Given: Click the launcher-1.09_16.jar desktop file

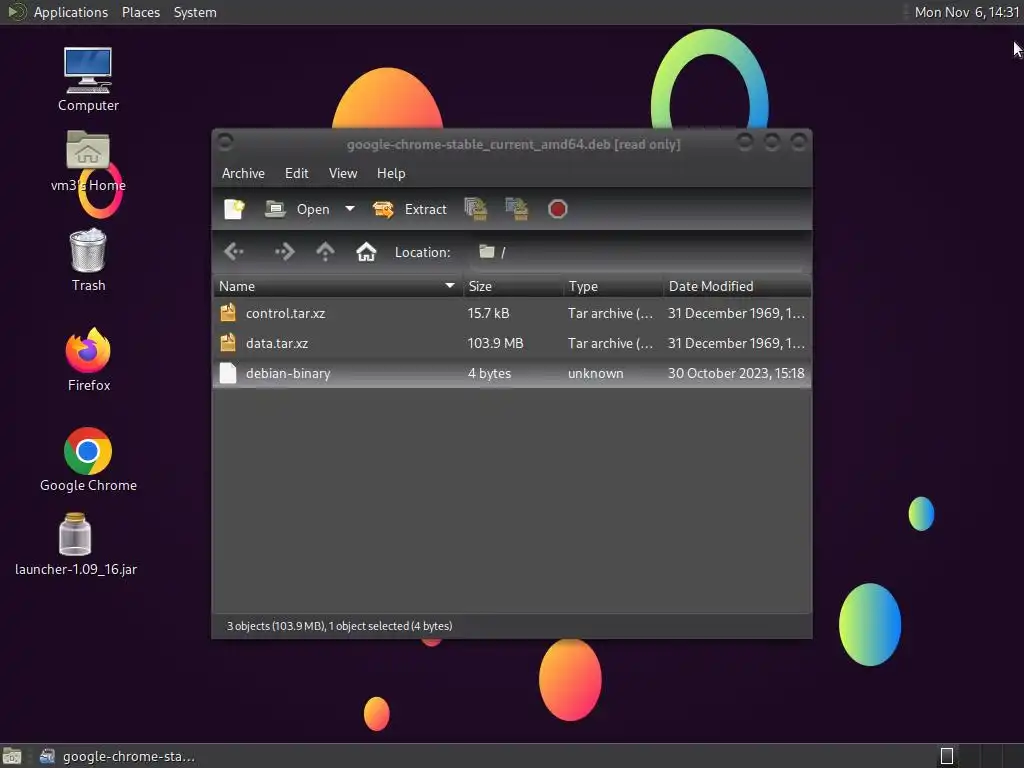Looking at the screenshot, I should tap(76, 545).
